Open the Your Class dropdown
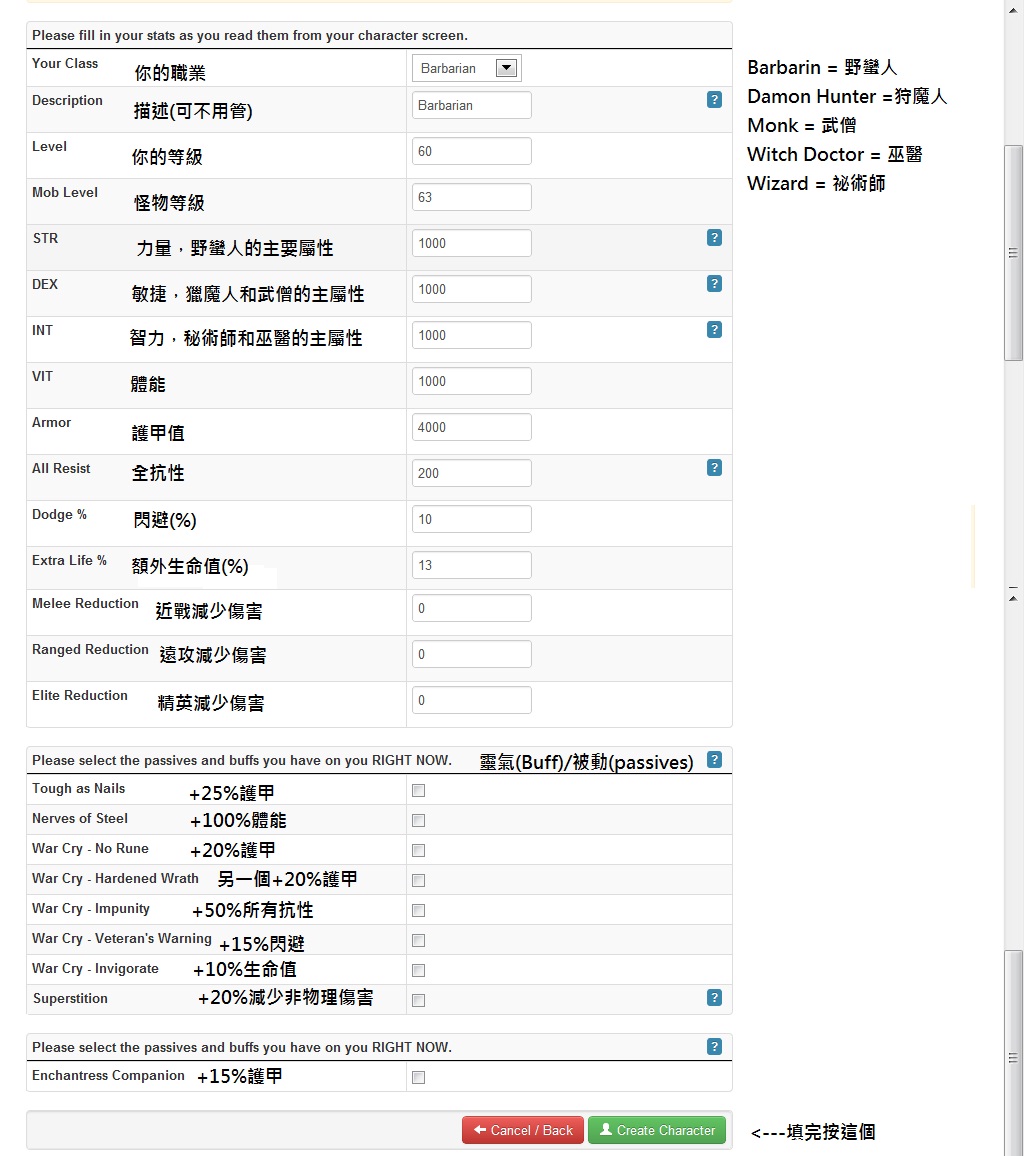This screenshot has width=1024, height=1156. click(466, 69)
